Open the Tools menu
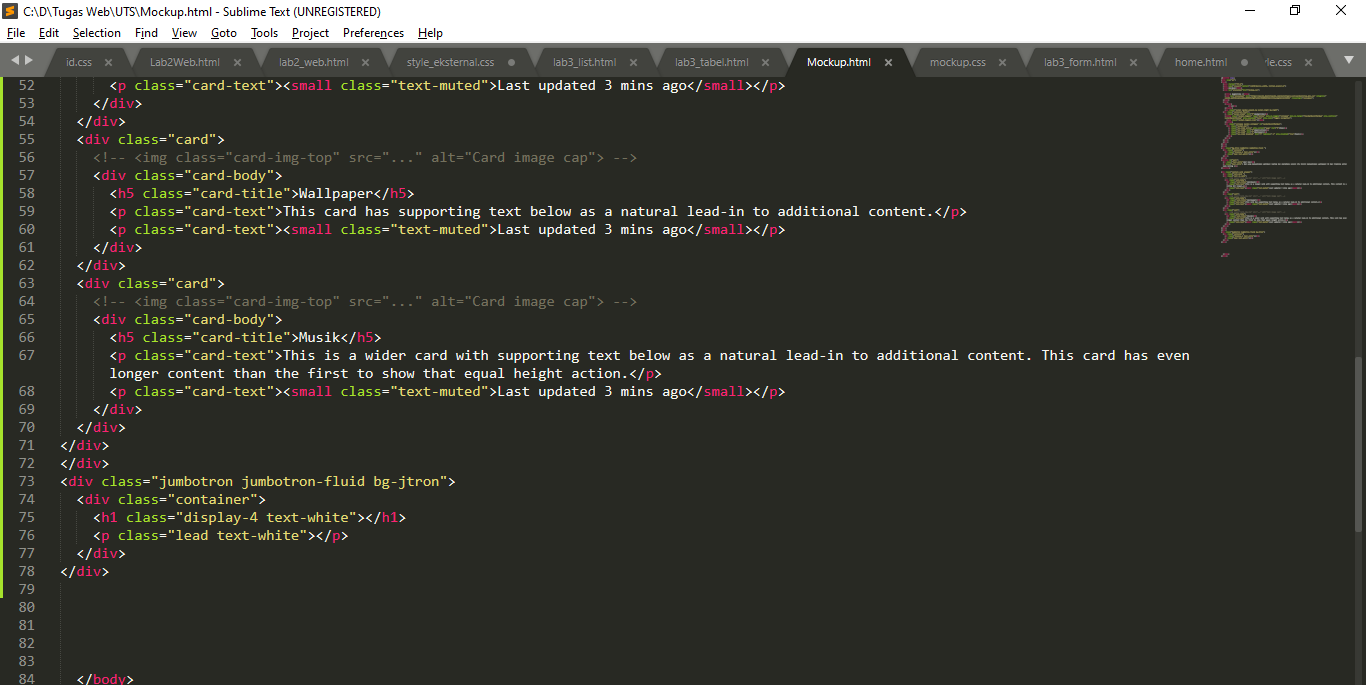The height and width of the screenshot is (685, 1366). click(x=264, y=33)
